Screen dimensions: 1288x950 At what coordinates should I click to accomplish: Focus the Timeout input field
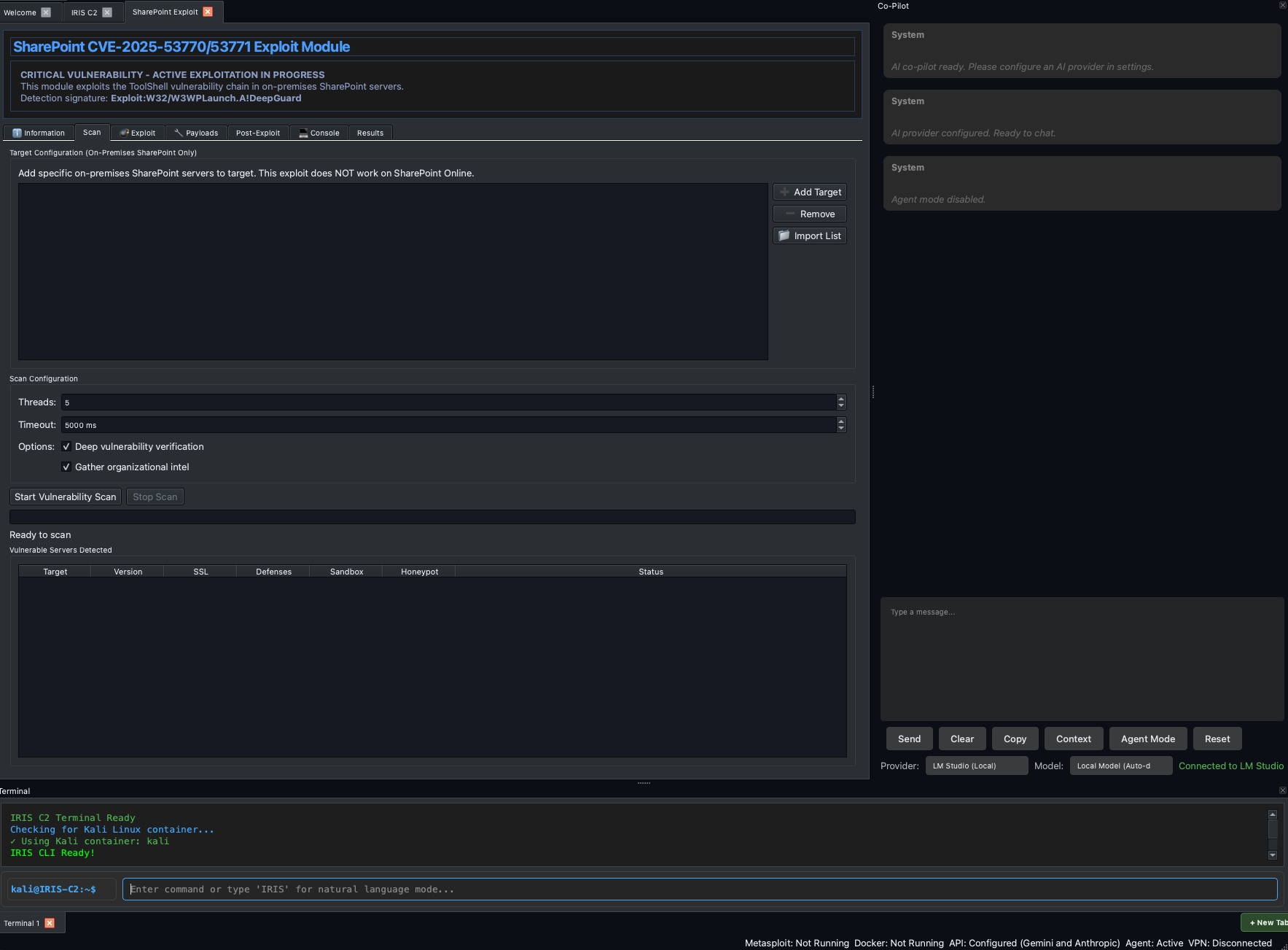(448, 425)
